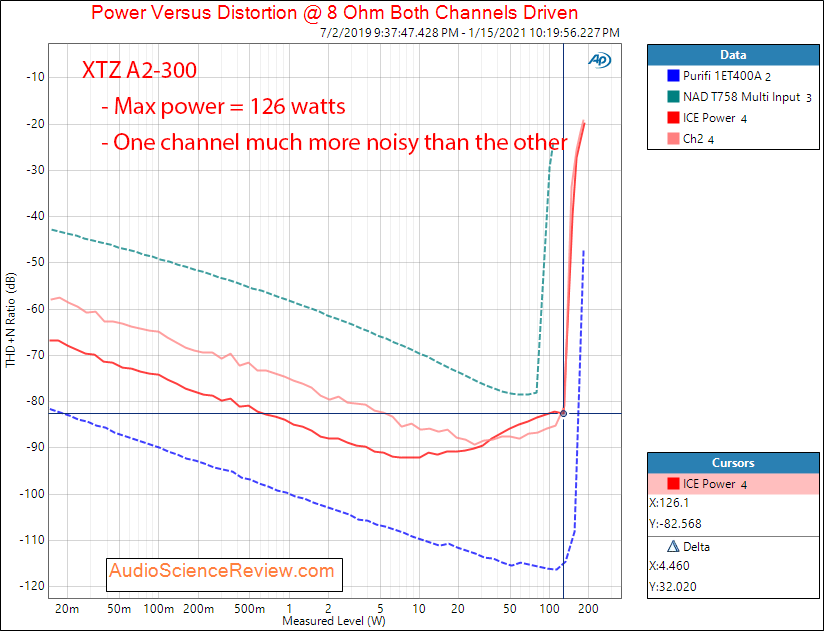The width and height of the screenshot is (824, 631).
Task: Select the ICE Power row in the Cursors panel
Action: 733,484
